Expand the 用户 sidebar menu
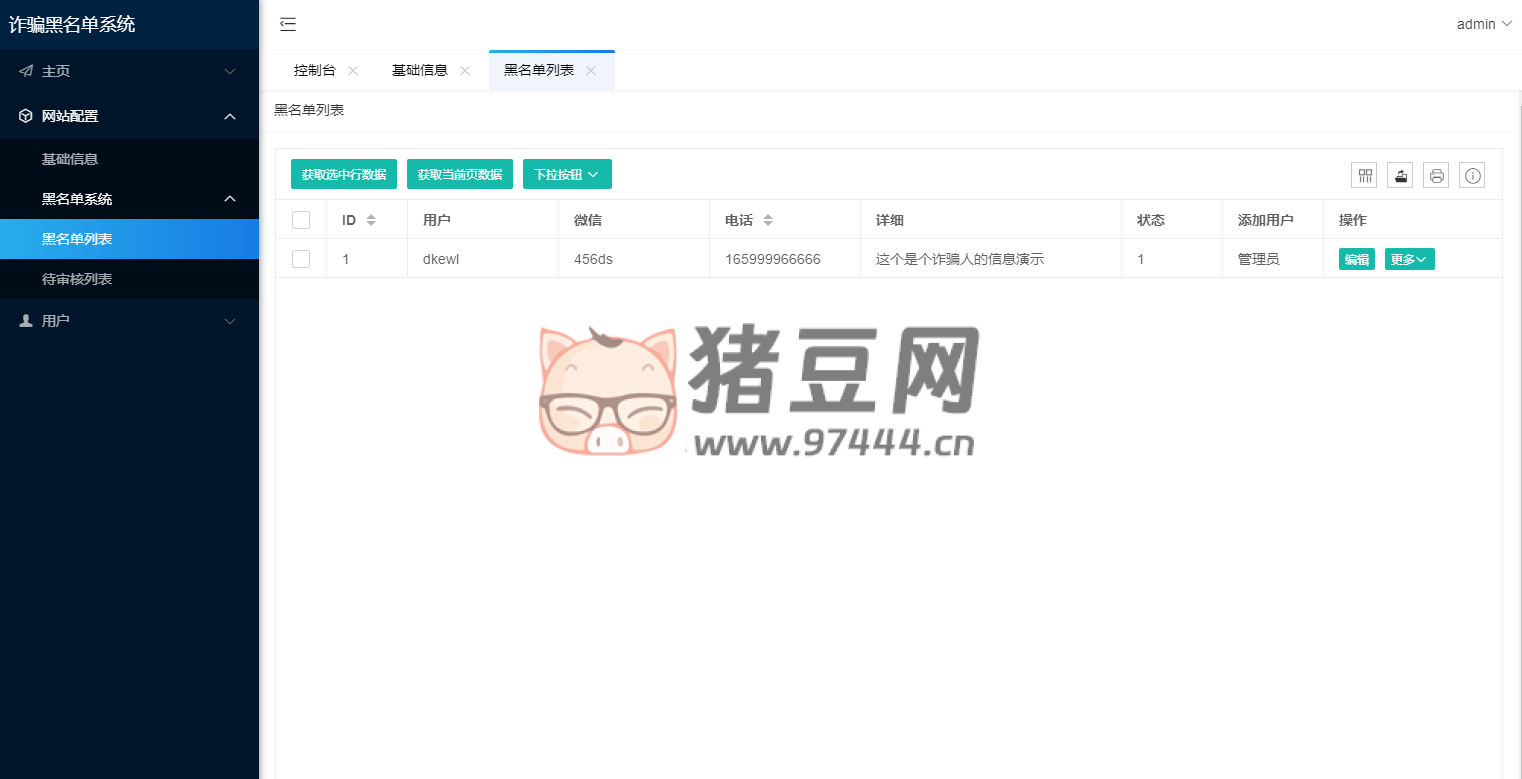Viewport: 1522px width, 779px height. 129,321
